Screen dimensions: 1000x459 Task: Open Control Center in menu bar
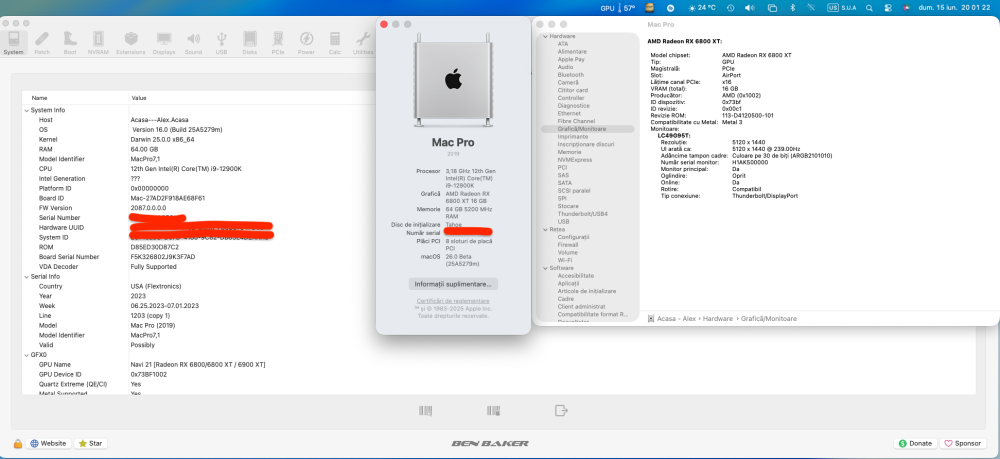pyautogui.click(x=888, y=8)
